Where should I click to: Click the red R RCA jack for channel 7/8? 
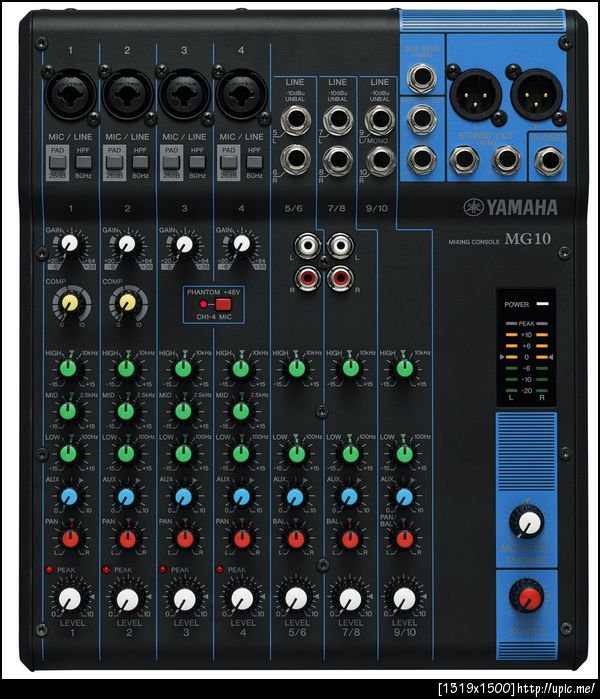tap(340, 278)
